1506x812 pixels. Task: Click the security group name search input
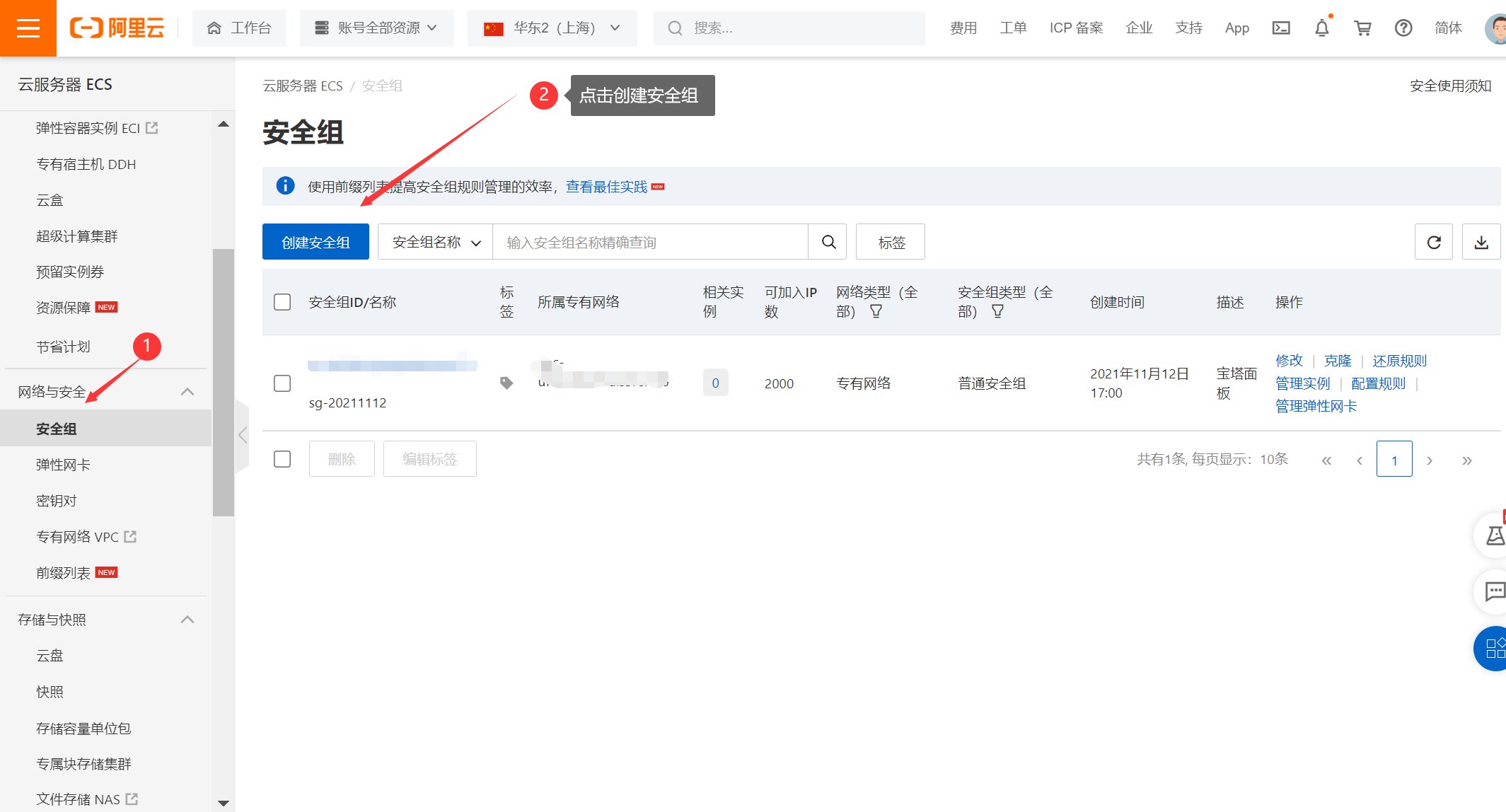pos(651,241)
